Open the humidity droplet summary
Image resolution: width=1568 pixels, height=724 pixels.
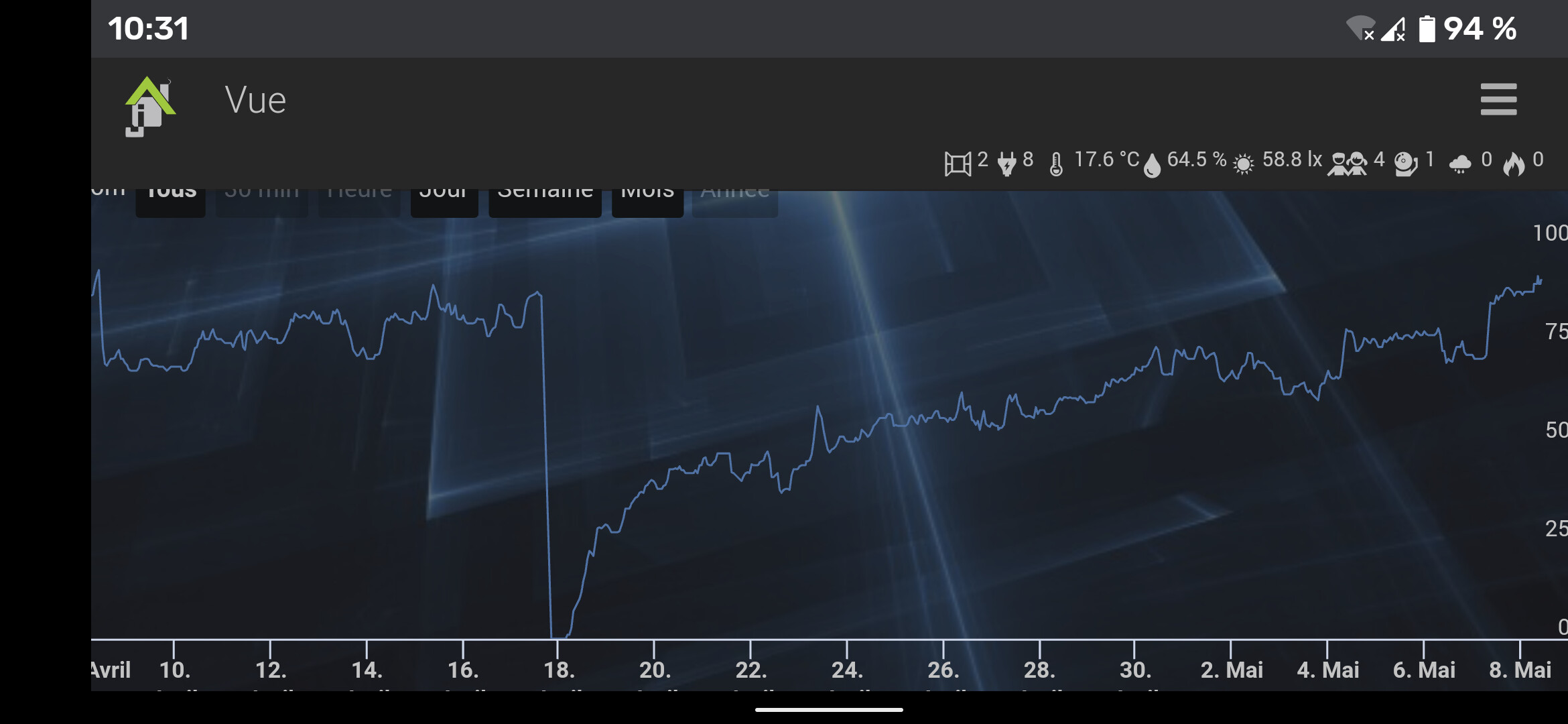pyautogui.click(x=1151, y=164)
